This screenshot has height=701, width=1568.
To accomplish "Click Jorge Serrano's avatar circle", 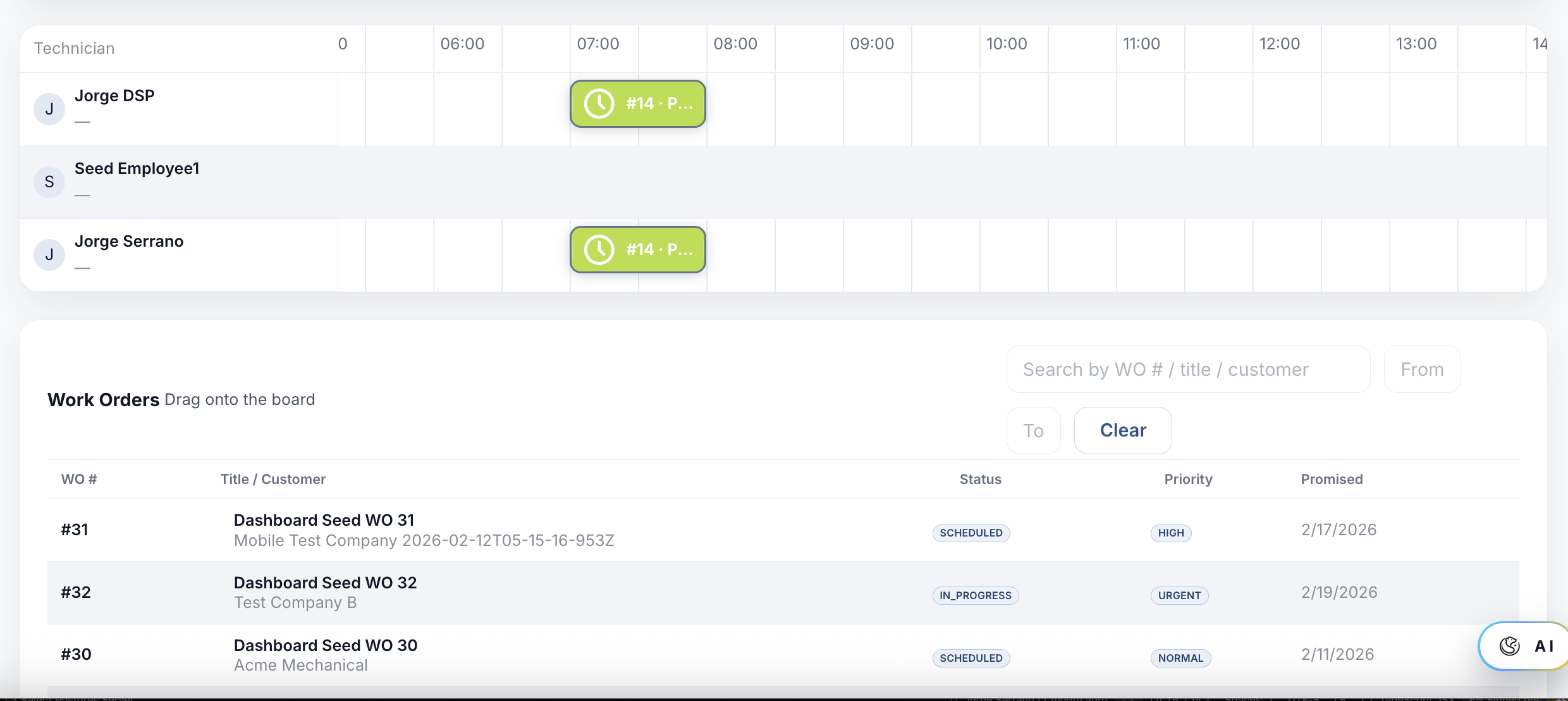I will tap(49, 254).
